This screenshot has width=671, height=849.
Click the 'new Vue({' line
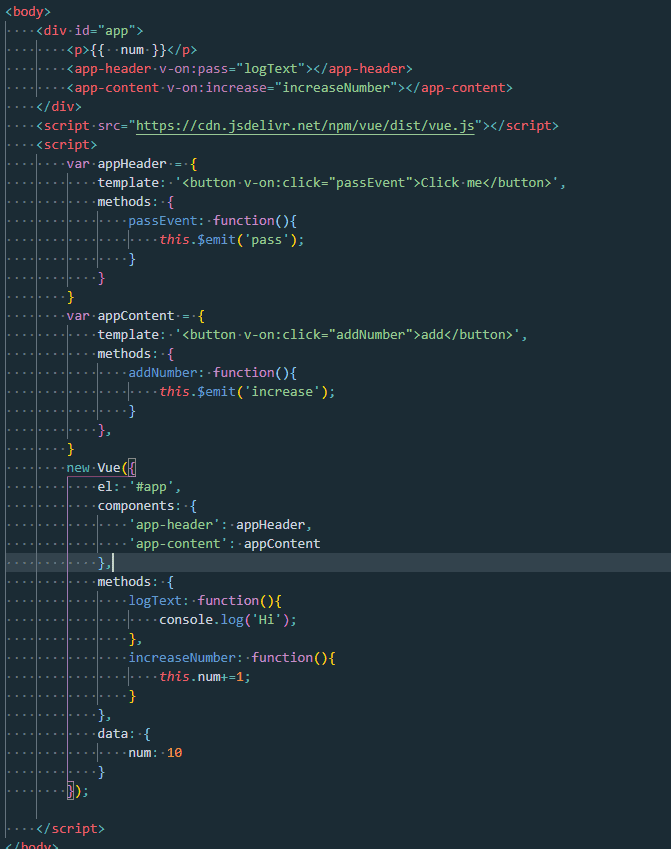101,468
